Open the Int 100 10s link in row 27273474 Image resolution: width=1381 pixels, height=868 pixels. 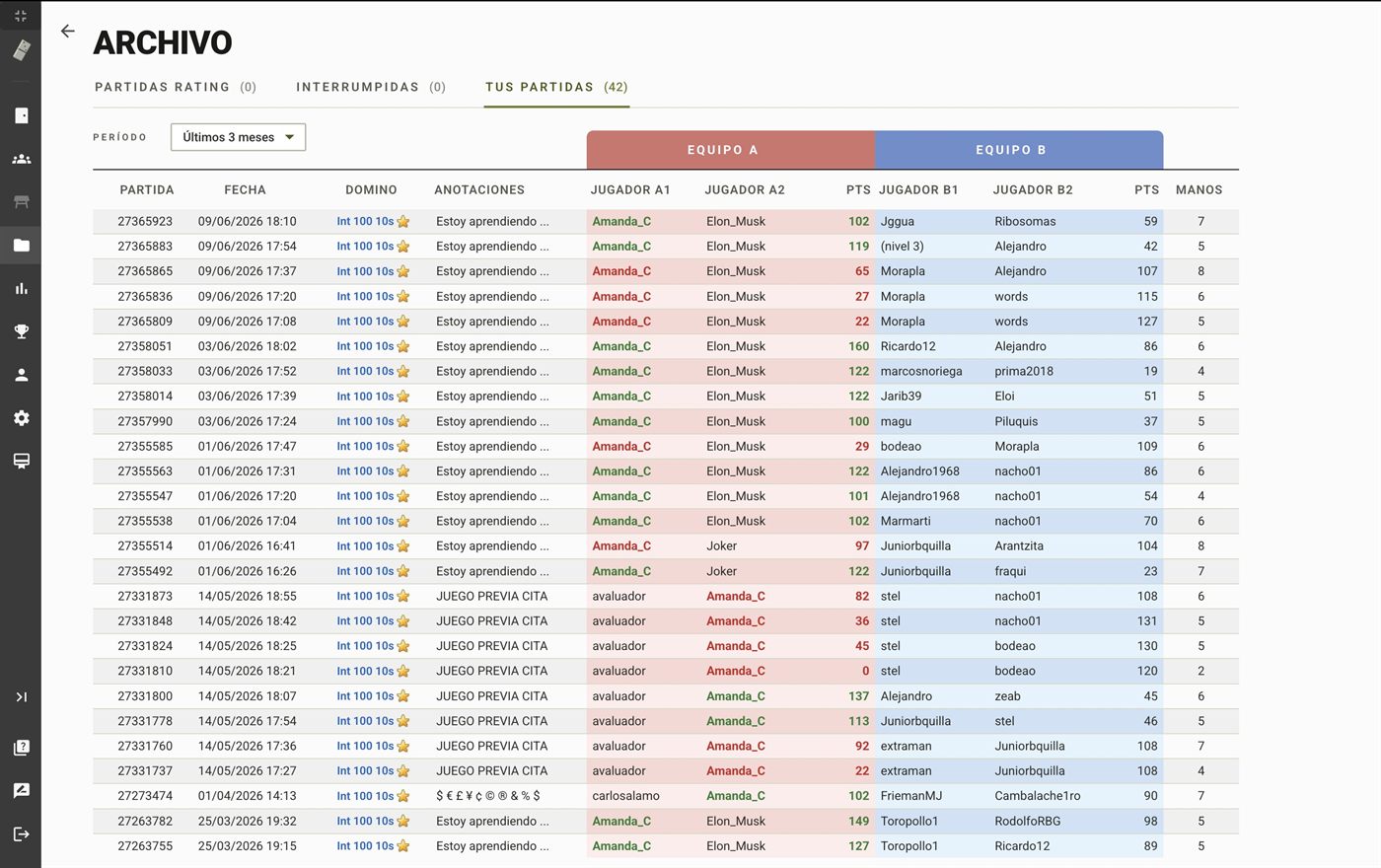[x=365, y=796]
